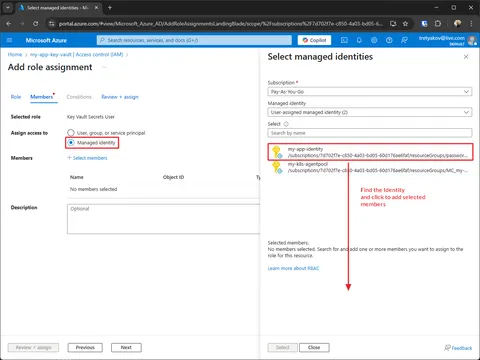This screenshot has height=360, width=480.
Task: Open Learn more about RBAC link
Action: [293, 268]
